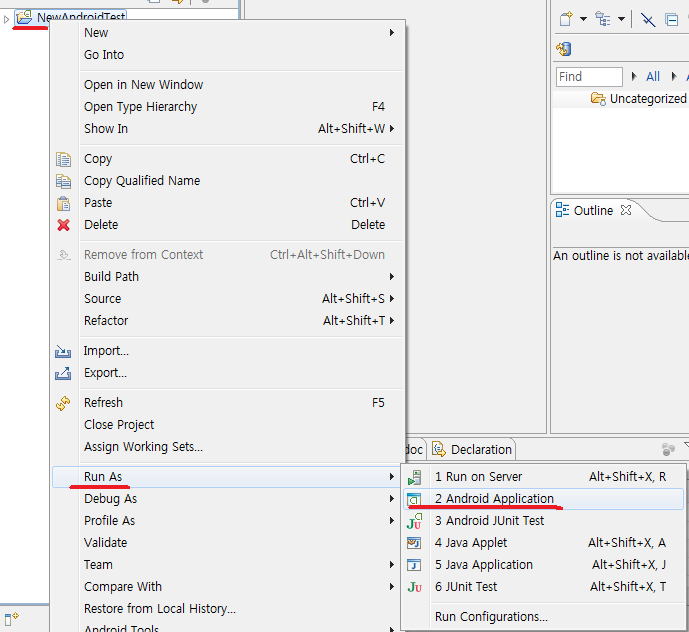
Task: Click the collapse all icon in task list
Action: point(671,19)
